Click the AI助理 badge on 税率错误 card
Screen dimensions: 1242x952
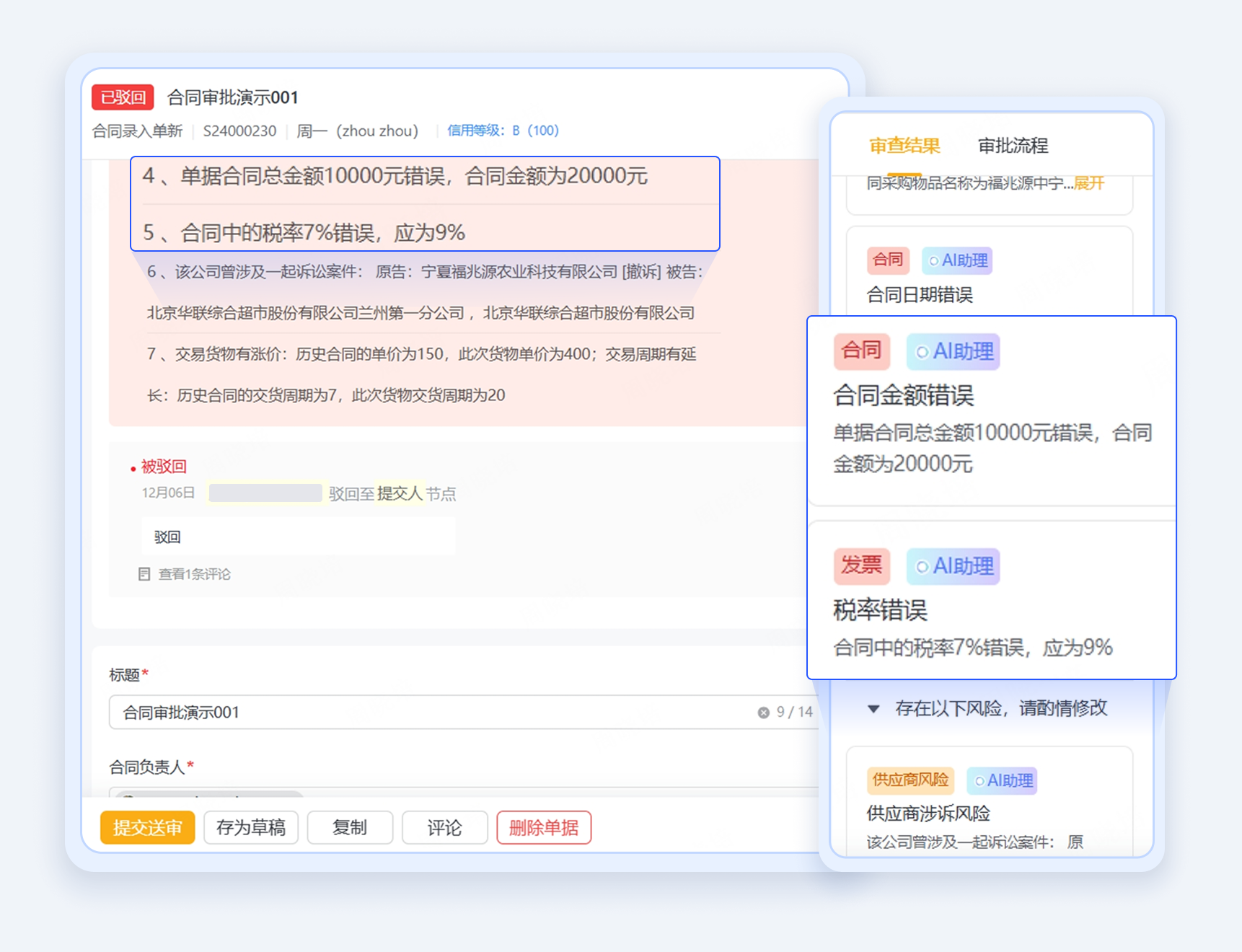click(953, 566)
